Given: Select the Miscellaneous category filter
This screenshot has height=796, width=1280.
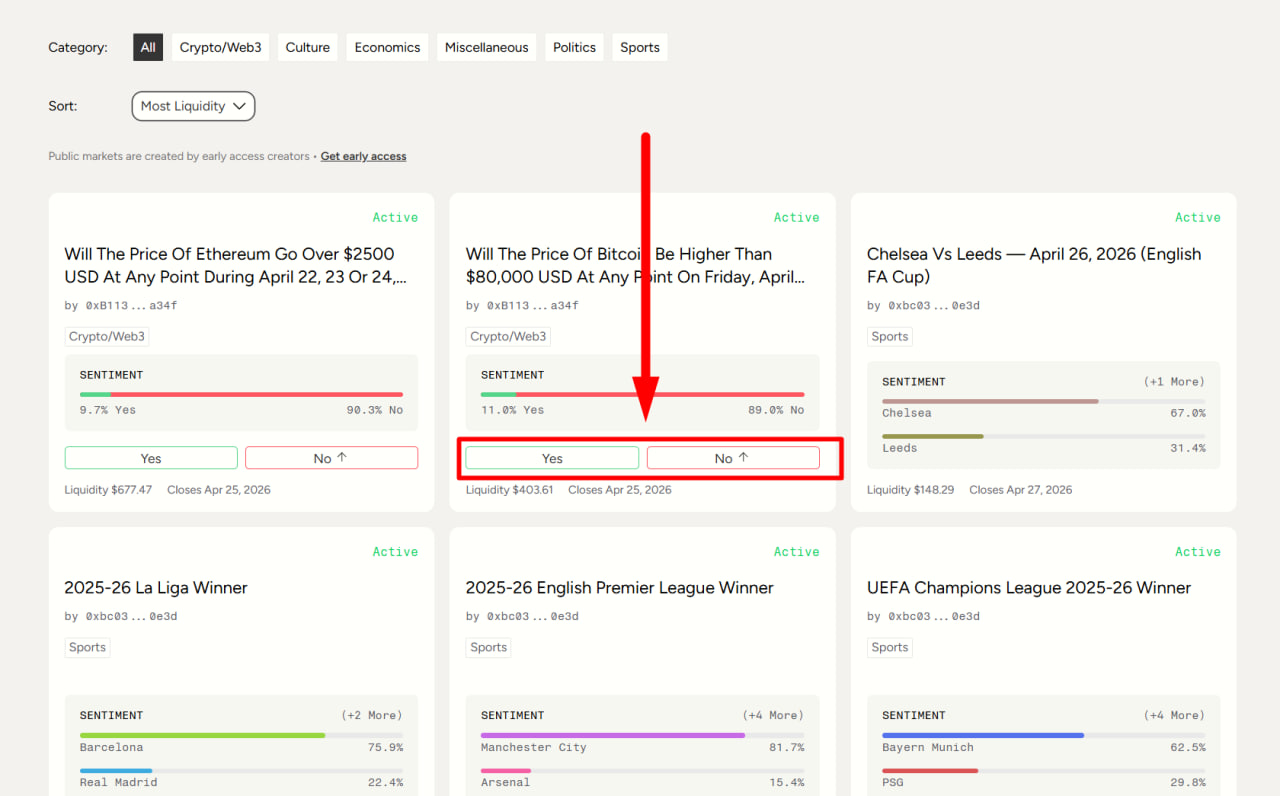Looking at the screenshot, I should [x=486, y=47].
